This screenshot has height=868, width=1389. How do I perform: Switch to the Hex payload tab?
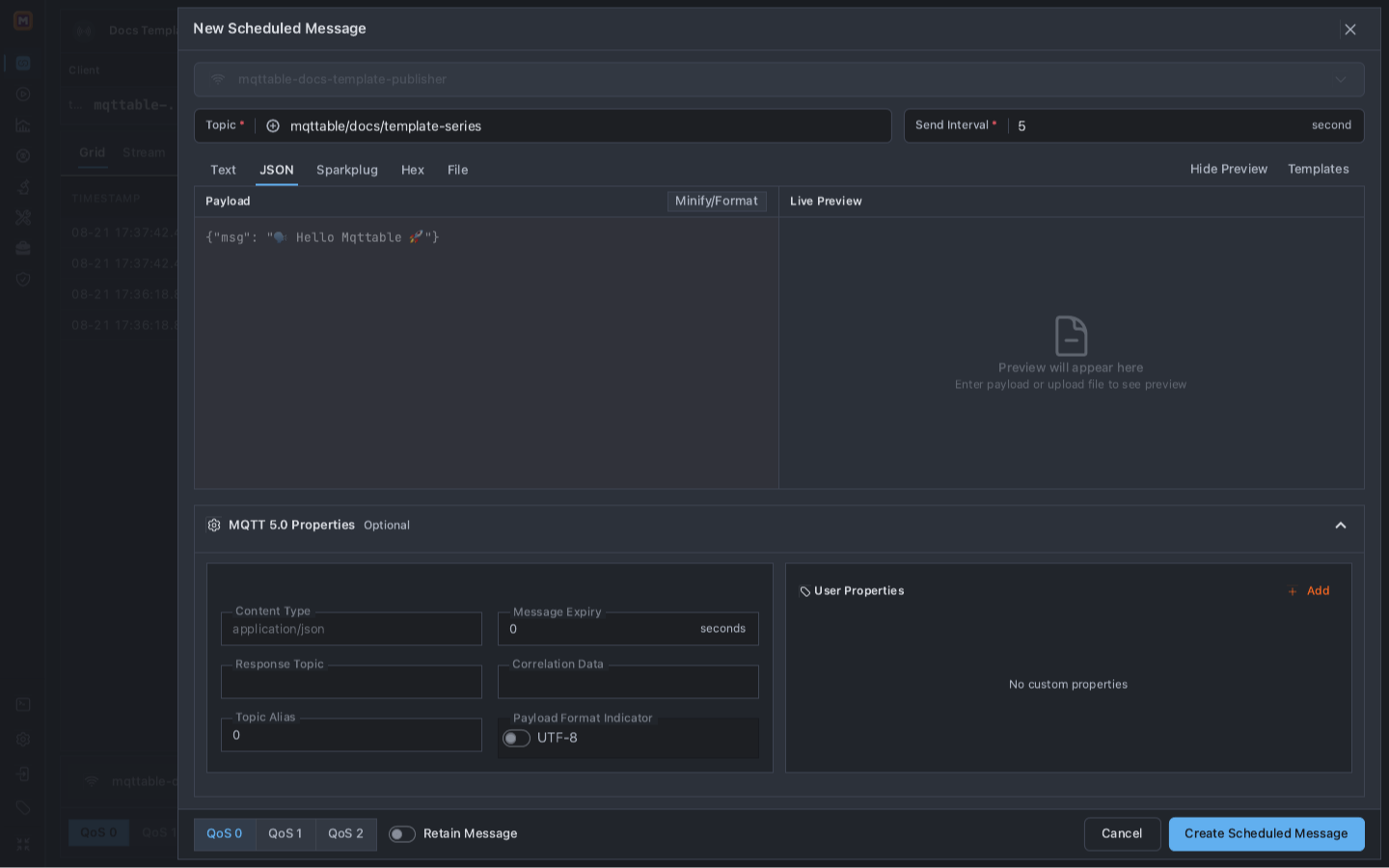tap(413, 170)
